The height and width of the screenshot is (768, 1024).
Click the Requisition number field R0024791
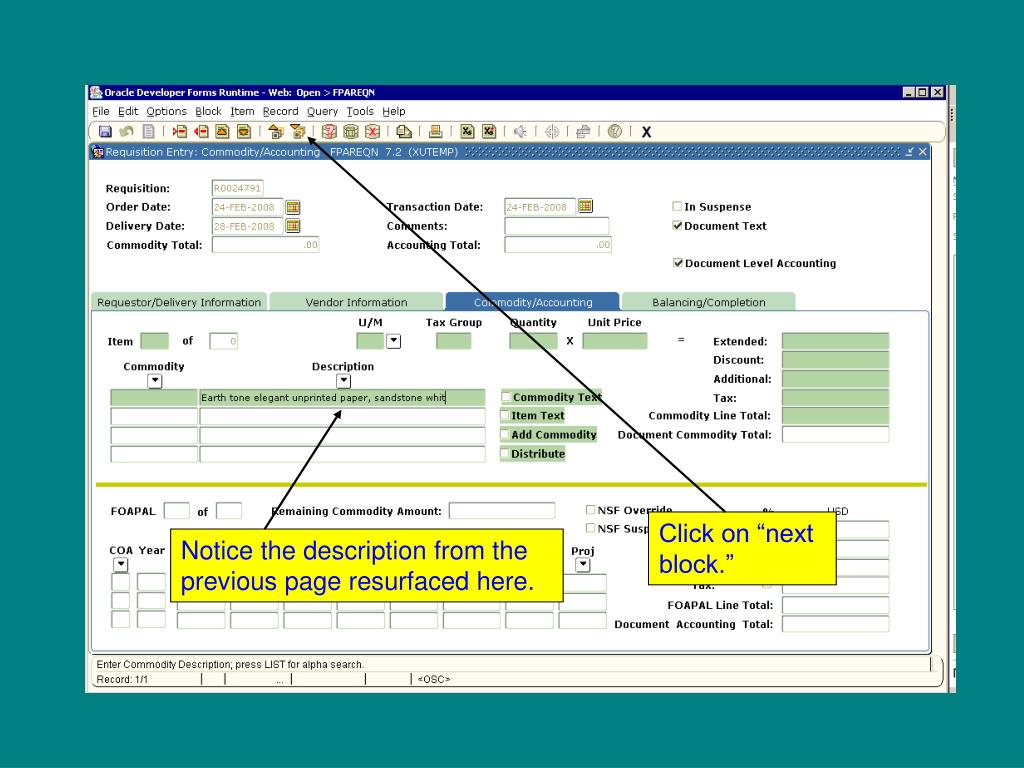pyautogui.click(x=238, y=188)
